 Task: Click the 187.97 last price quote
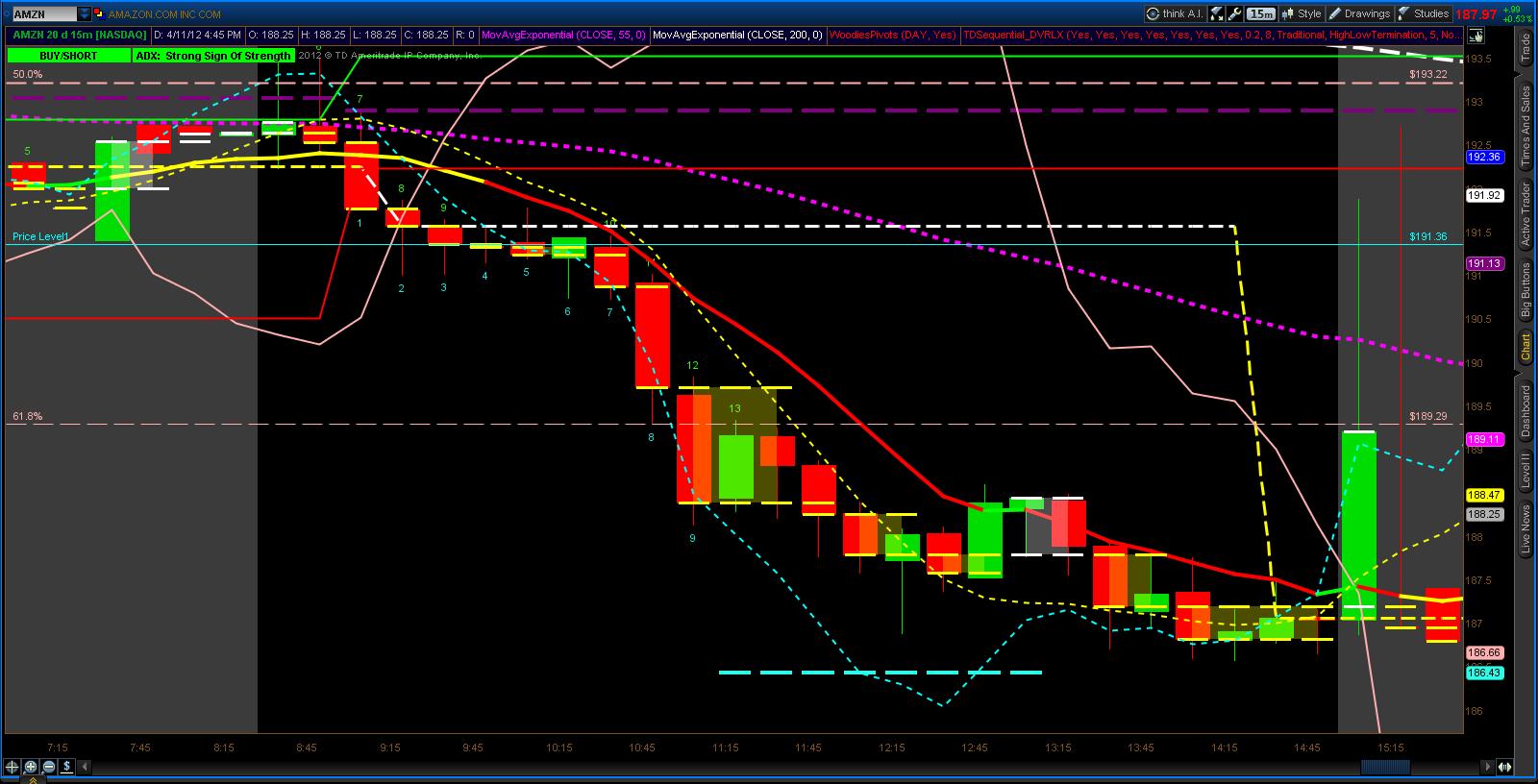point(1476,14)
